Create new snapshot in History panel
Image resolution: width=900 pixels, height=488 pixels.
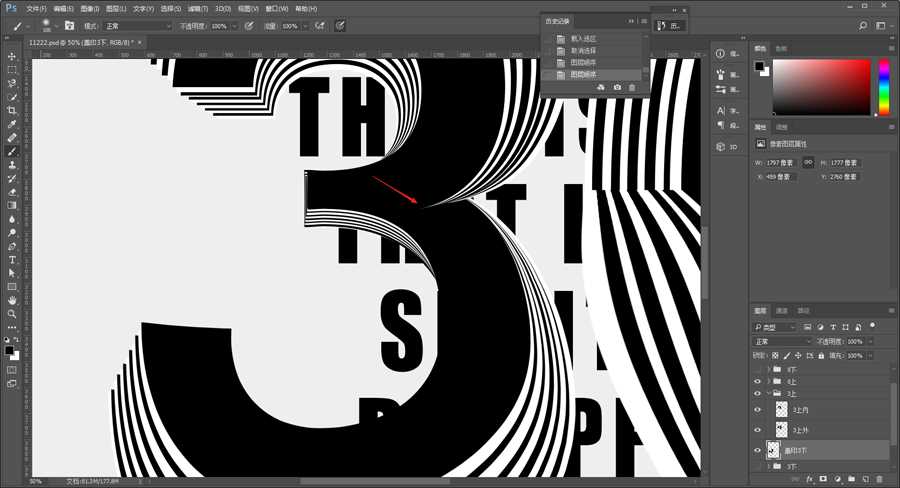tap(616, 88)
